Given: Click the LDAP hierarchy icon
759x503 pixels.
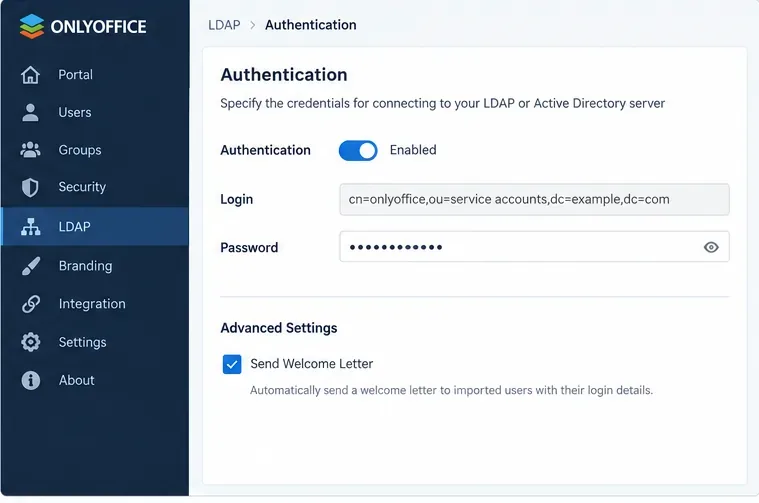Looking at the screenshot, I should point(30,227).
